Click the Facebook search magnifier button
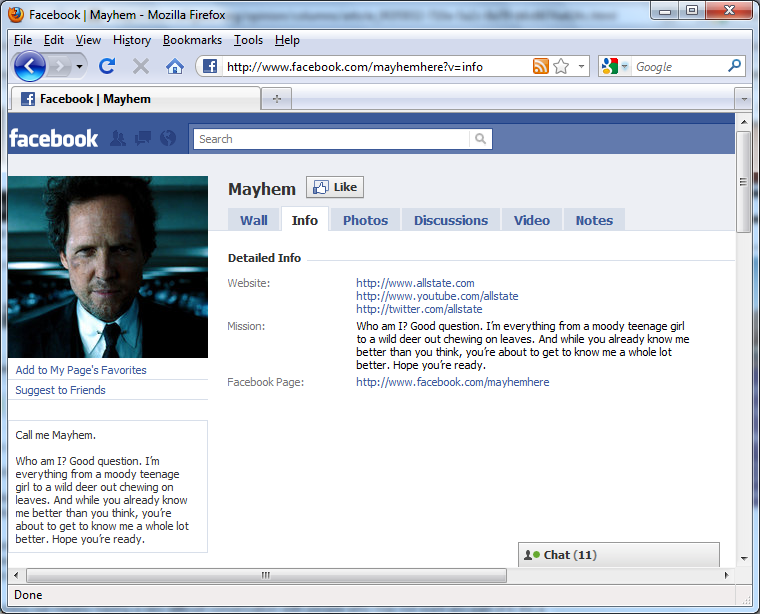 pos(480,139)
